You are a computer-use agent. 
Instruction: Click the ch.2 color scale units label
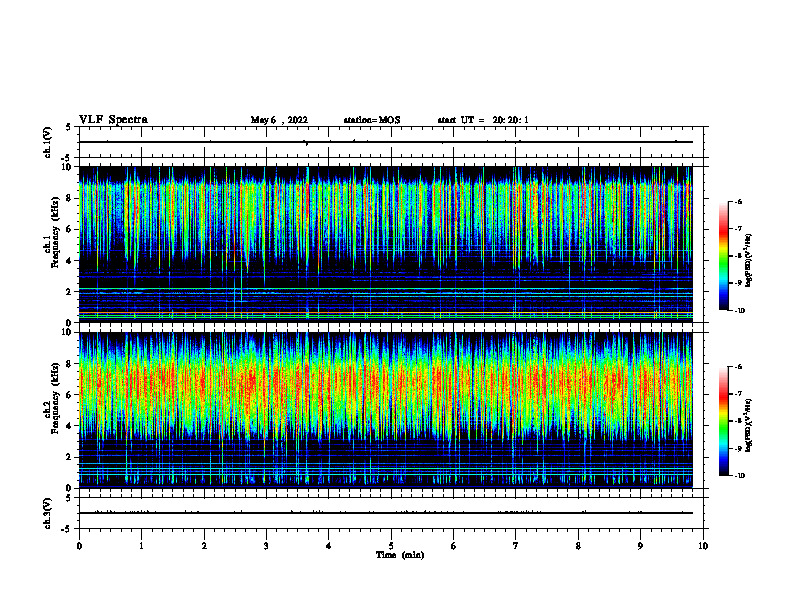tap(749, 424)
